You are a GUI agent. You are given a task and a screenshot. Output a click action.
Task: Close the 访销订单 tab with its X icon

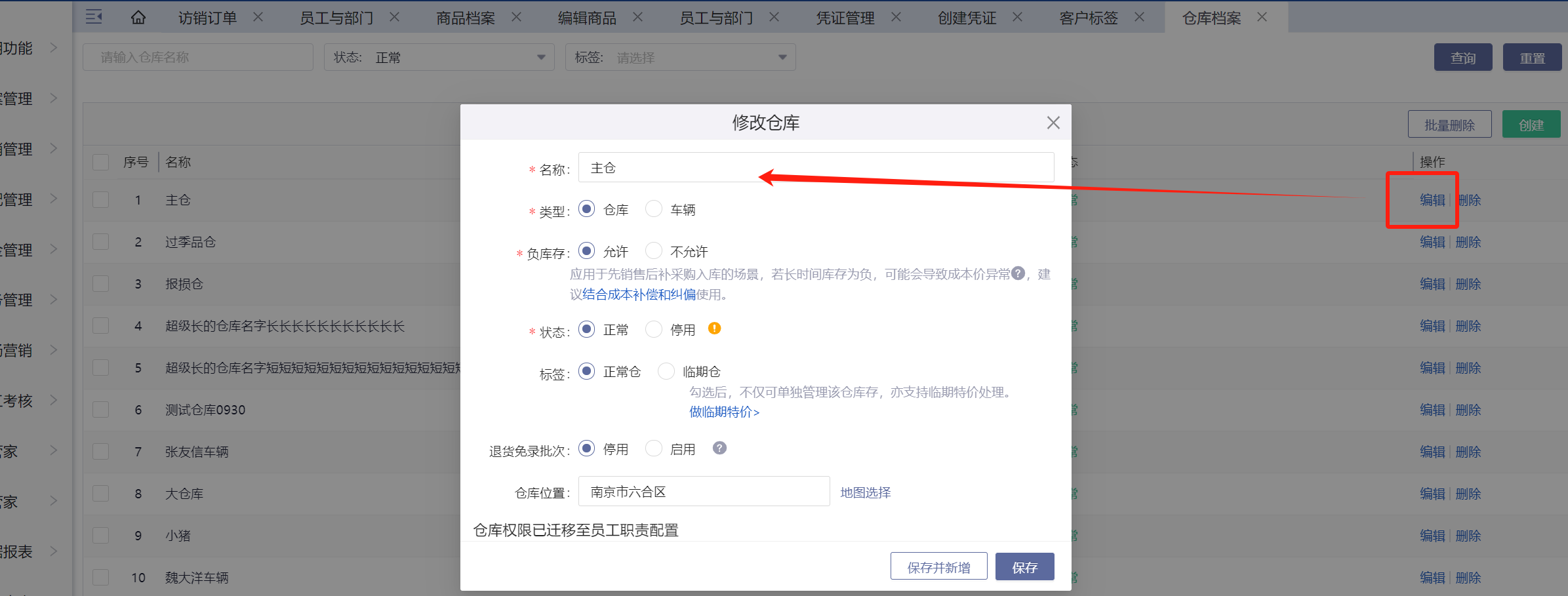click(258, 18)
